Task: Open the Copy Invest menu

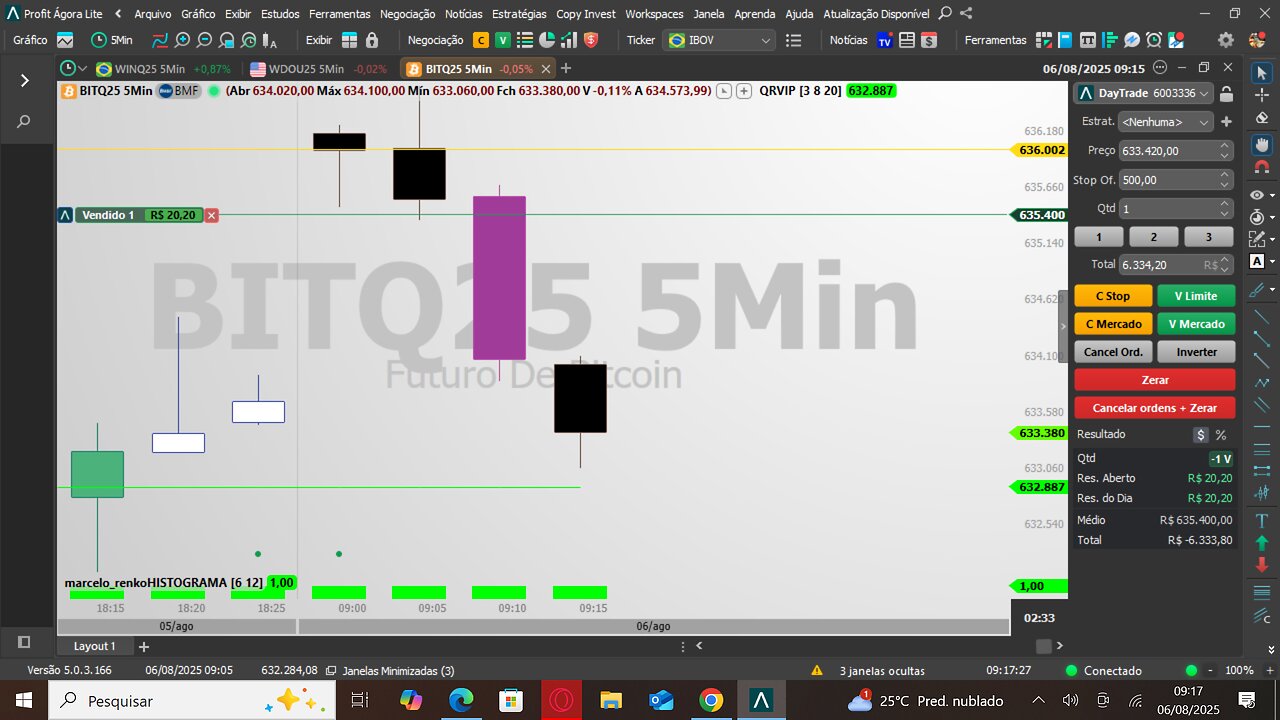Action: [x=586, y=14]
